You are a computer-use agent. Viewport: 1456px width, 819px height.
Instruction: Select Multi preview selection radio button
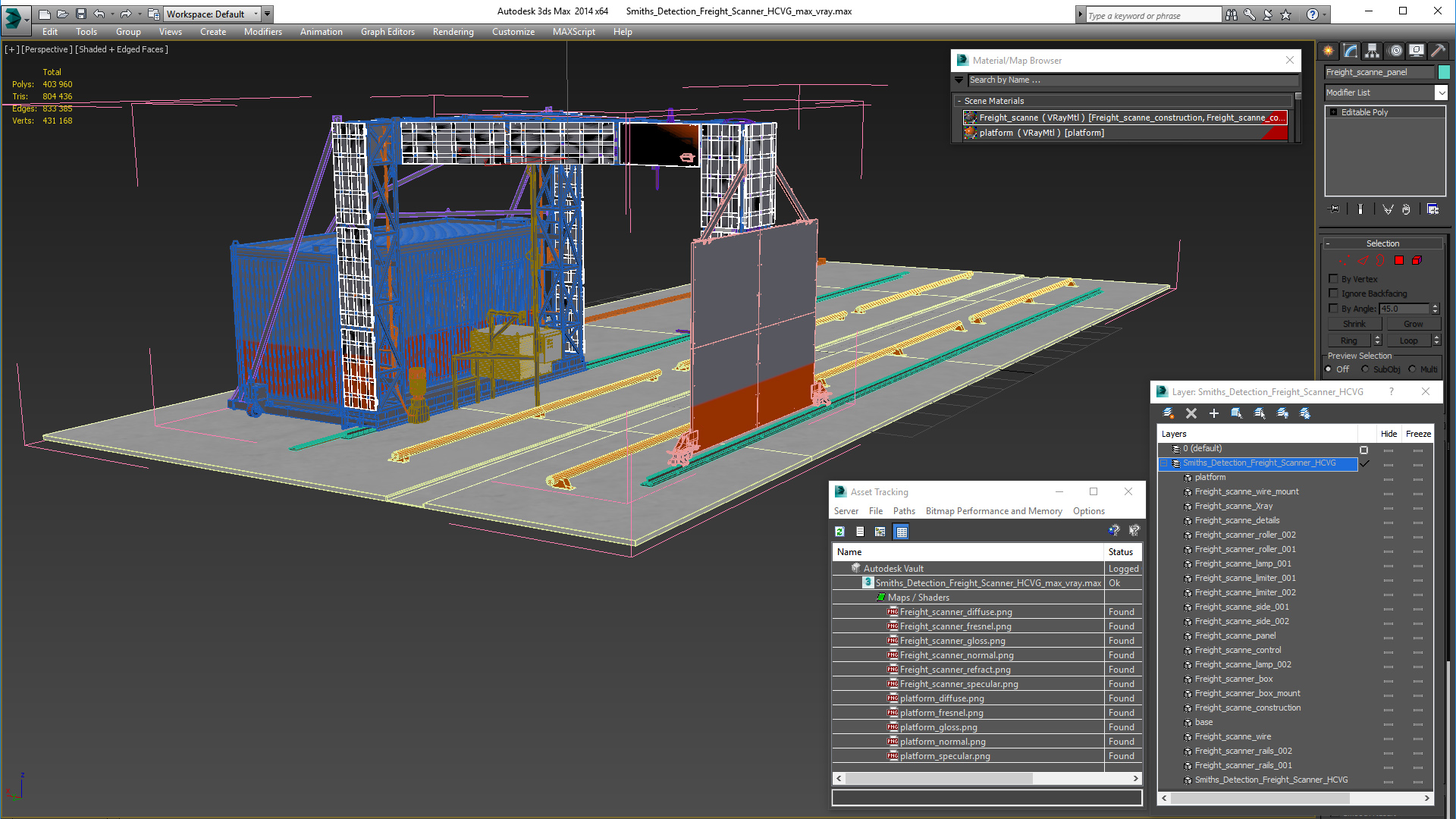coord(1412,369)
